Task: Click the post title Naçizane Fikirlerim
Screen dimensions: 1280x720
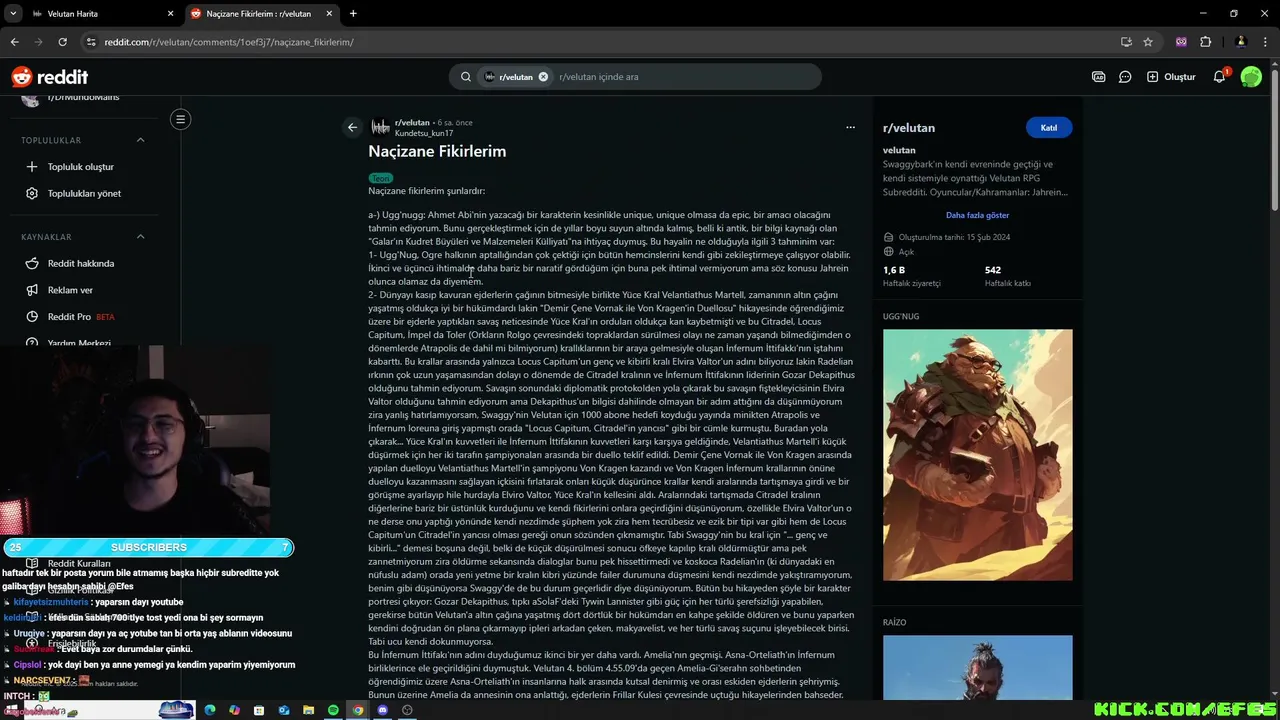Action: [x=437, y=151]
